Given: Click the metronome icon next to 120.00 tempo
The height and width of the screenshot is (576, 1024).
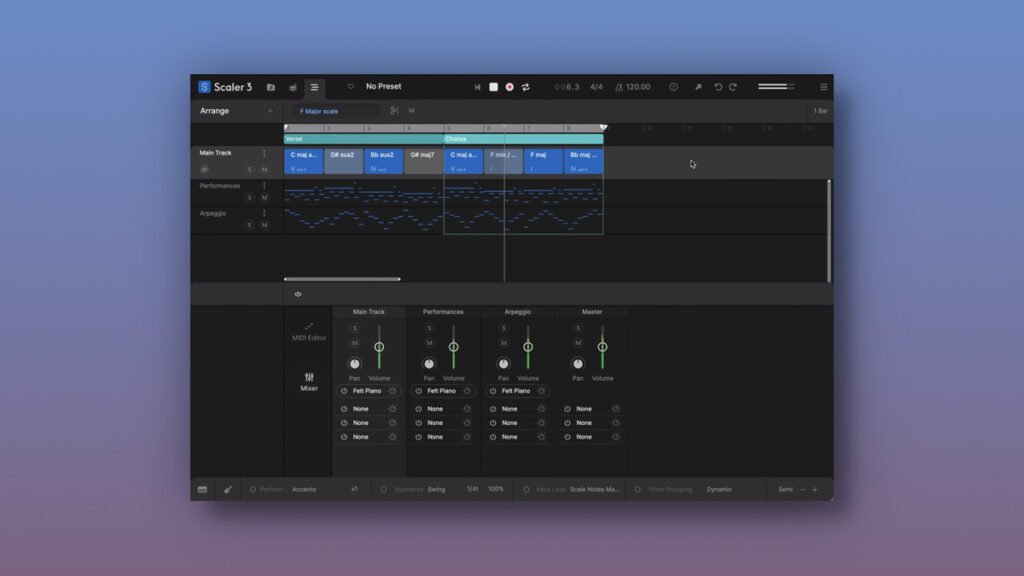Looking at the screenshot, I should (x=619, y=87).
